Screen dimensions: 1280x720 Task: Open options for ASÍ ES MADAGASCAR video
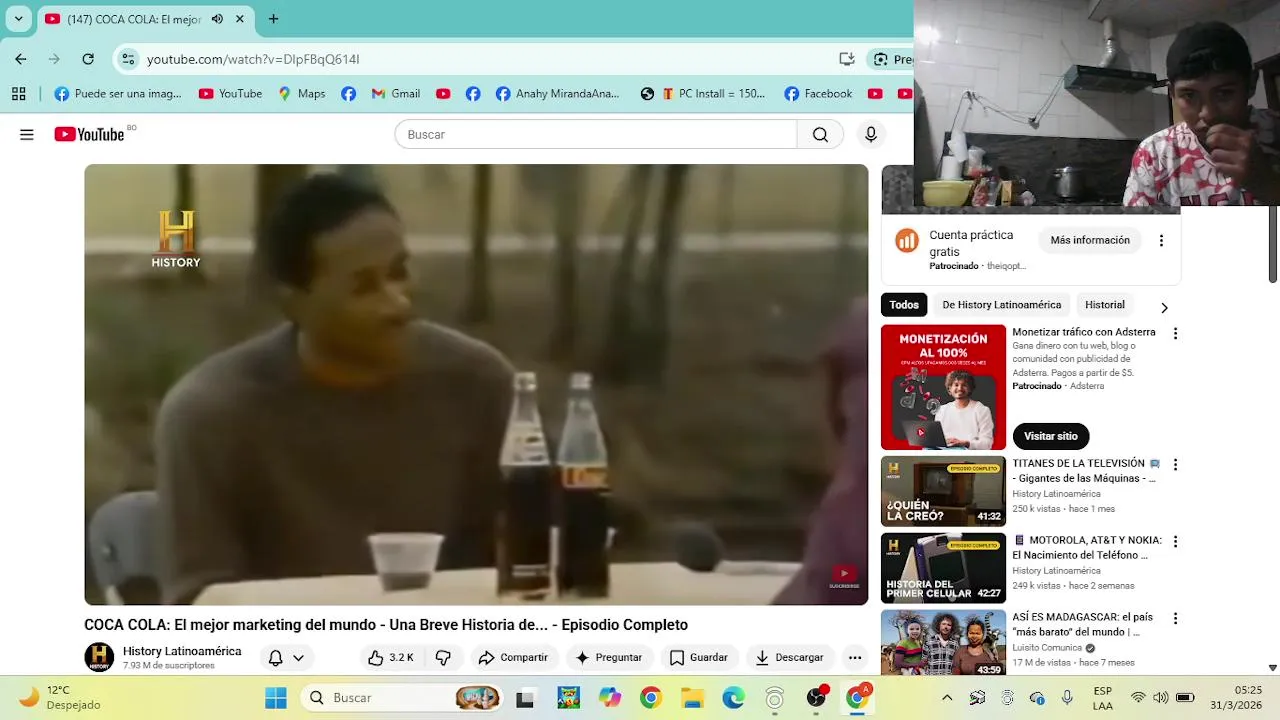(x=1175, y=619)
